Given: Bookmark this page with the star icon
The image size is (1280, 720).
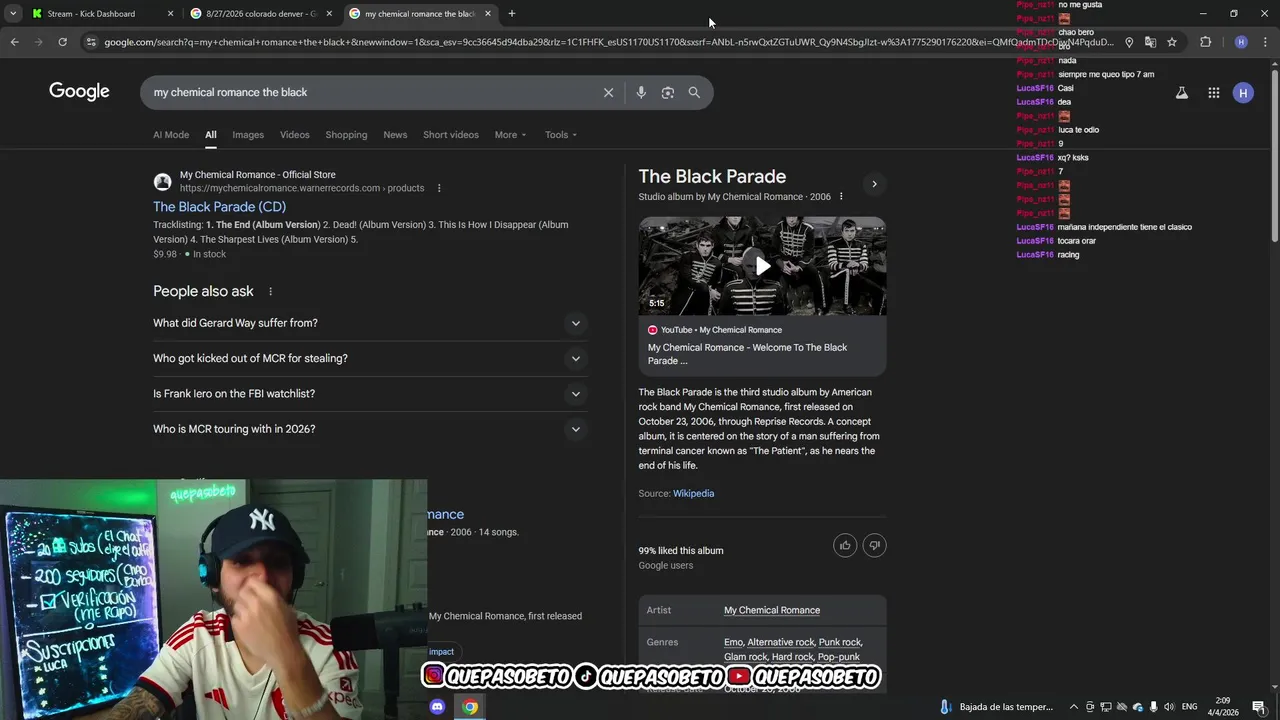Looking at the screenshot, I should click(x=1172, y=42).
